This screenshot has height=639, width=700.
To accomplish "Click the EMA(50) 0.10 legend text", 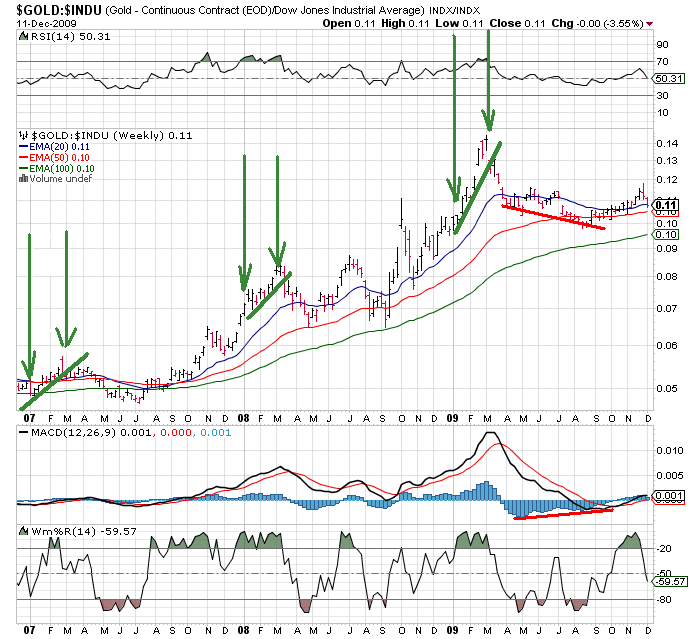I will tap(59, 157).
